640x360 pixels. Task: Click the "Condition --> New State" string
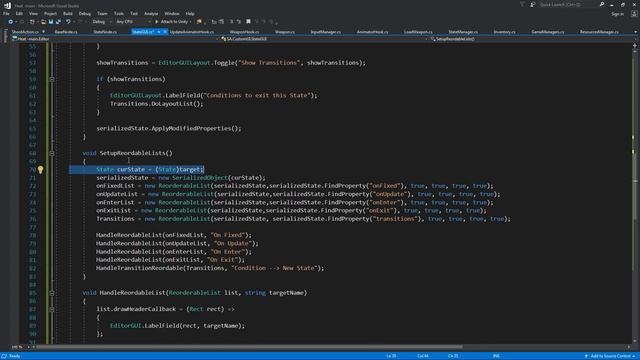click(x=274, y=268)
